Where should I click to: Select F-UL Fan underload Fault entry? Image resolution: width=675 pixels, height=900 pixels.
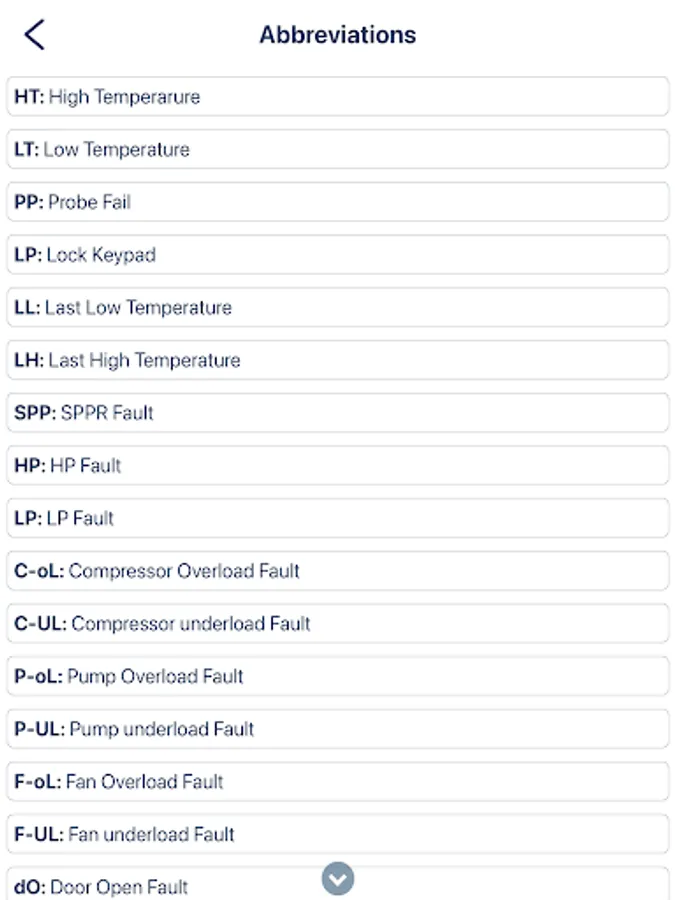[337, 834]
